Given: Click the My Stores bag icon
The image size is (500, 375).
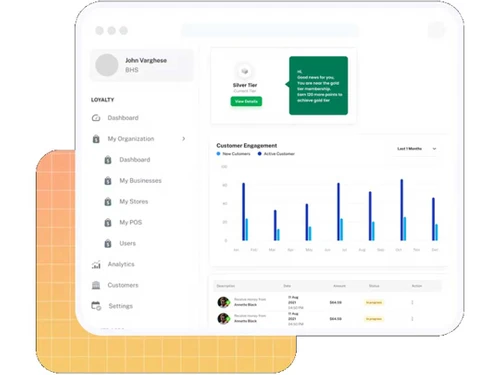Looking at the screenshot, I should [x=108, y=202].
